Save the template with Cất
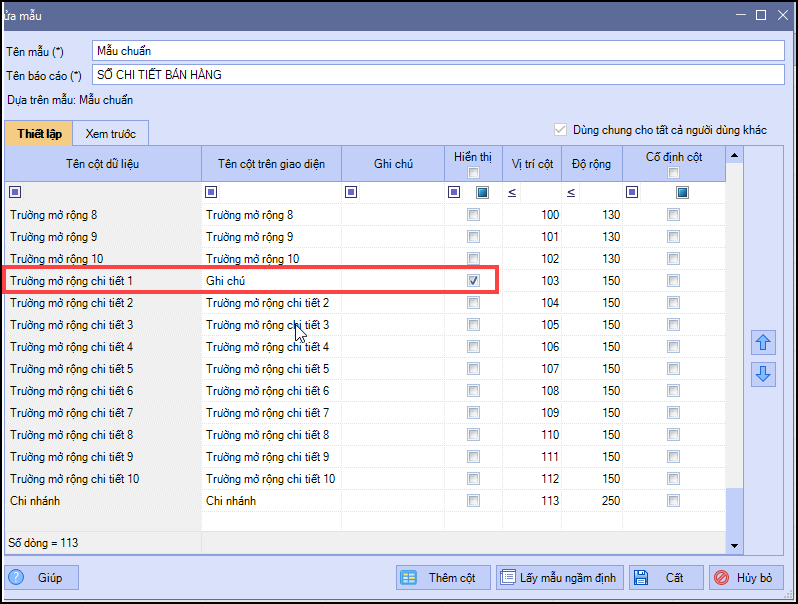The height and width of the screenshot is (604, 798). coord(665,577)
